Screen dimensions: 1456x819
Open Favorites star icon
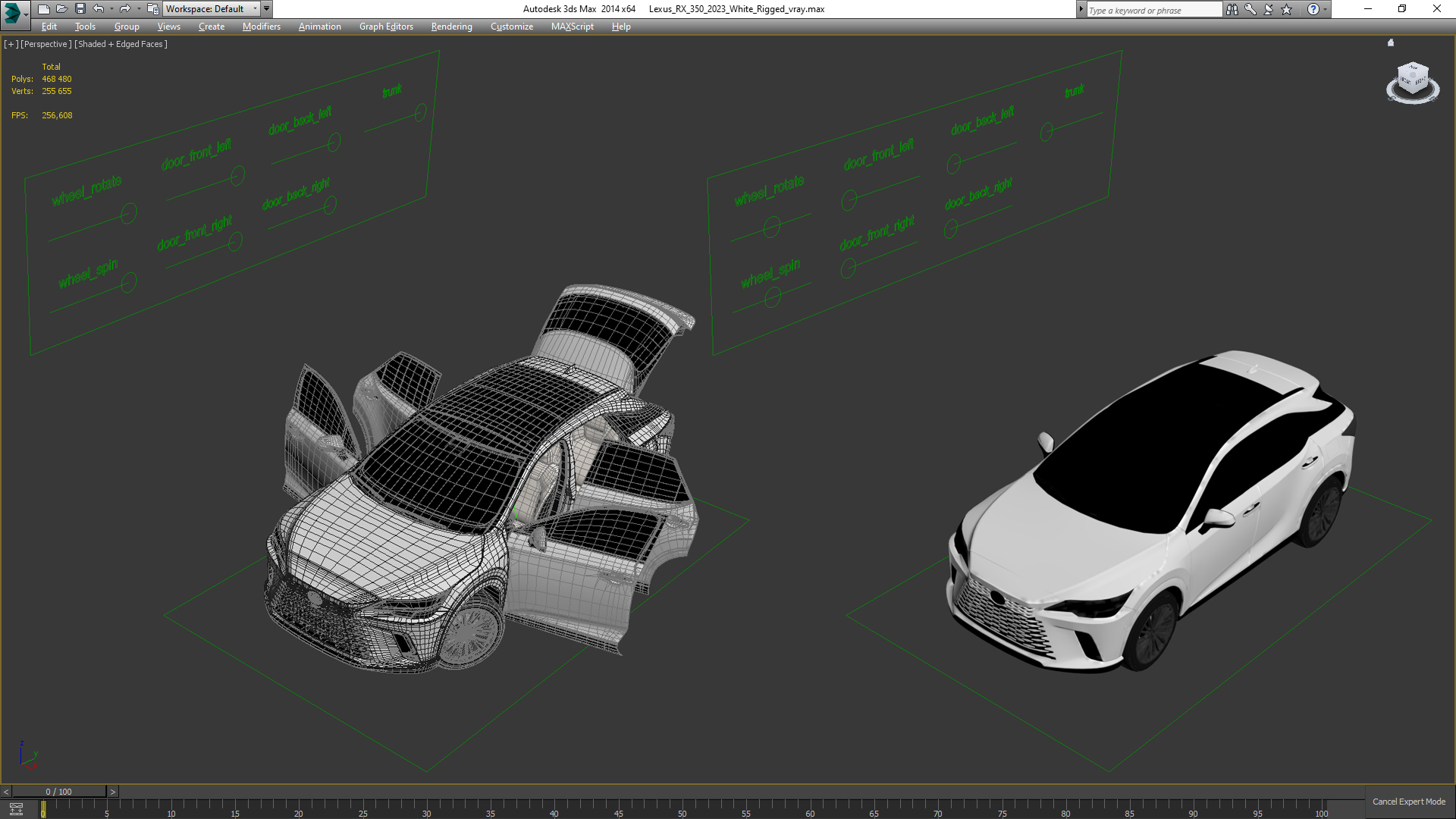[x=1286, y=9]
